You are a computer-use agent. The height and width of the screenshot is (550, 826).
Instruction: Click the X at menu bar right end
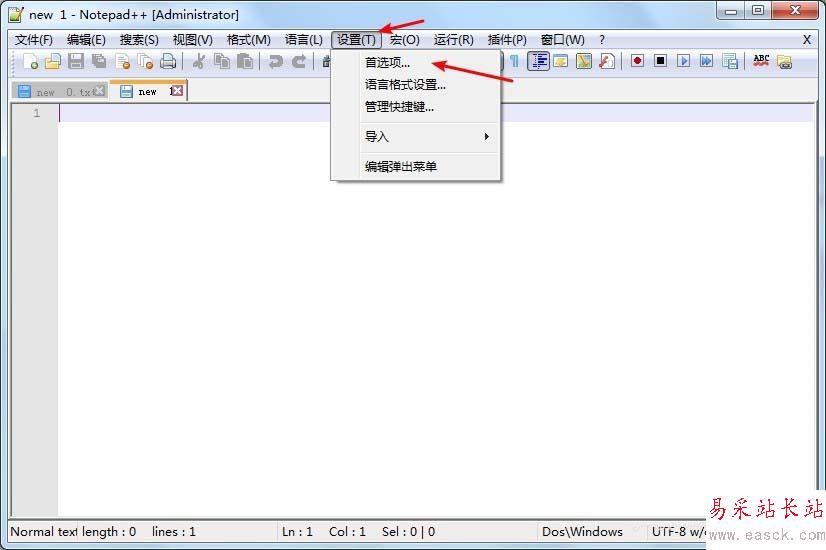point(807,40)
